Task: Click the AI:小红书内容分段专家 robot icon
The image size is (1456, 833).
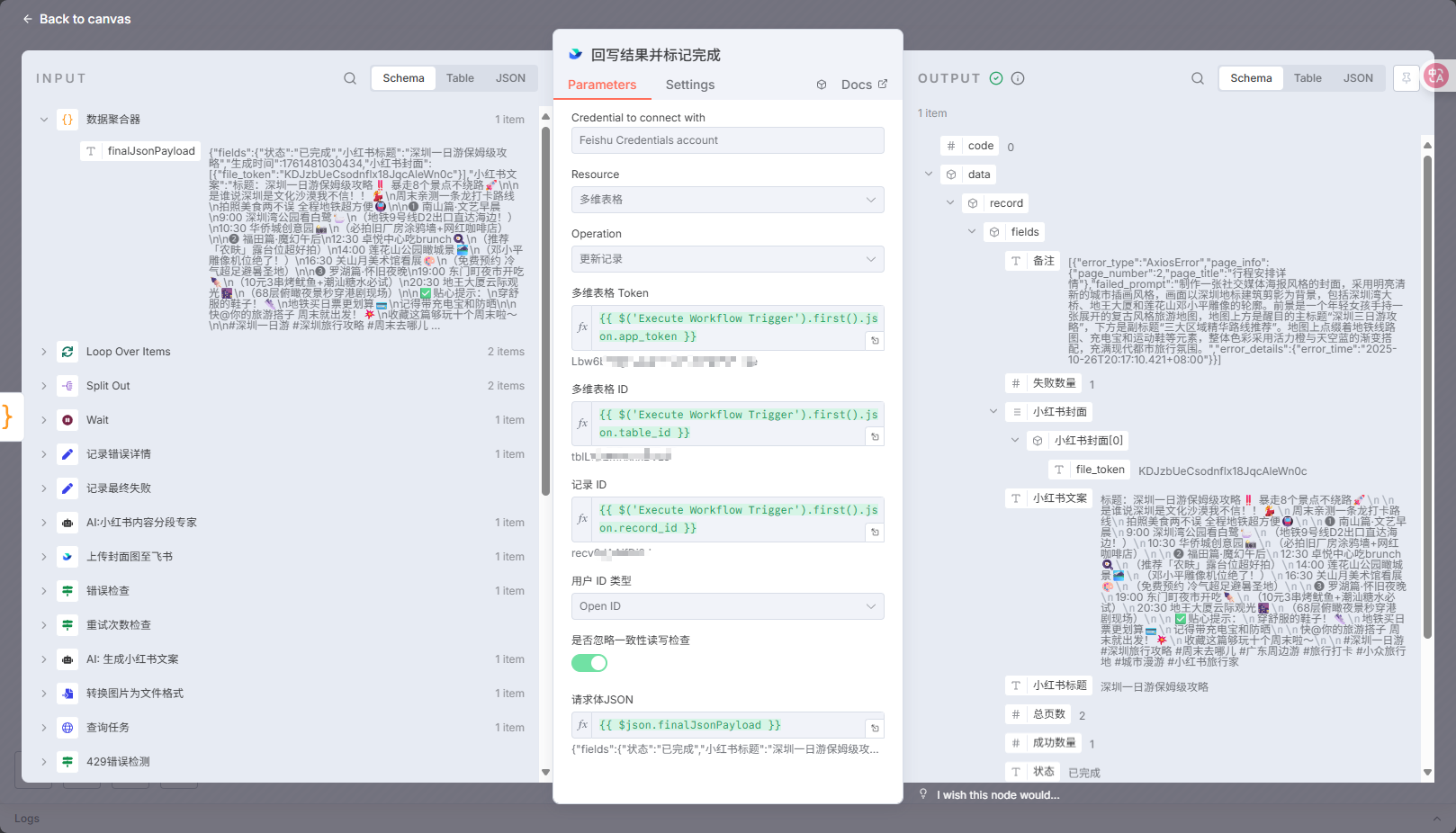Action: tap(67, 523)
